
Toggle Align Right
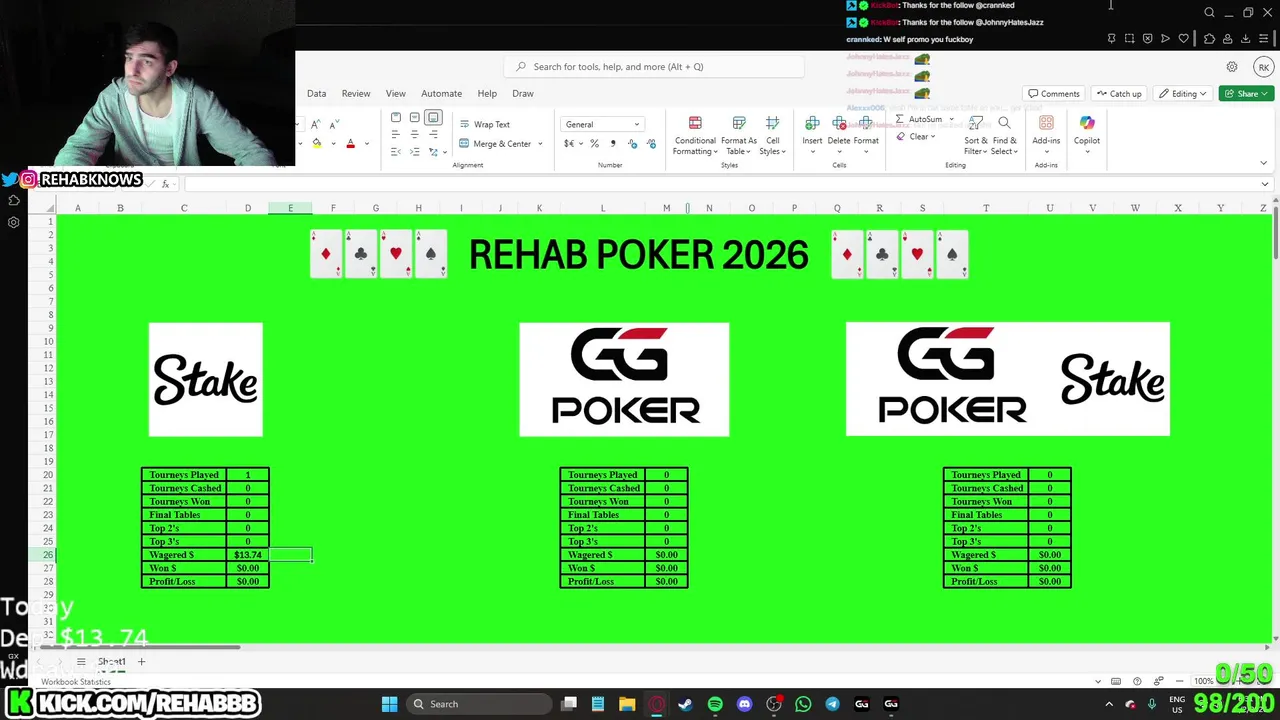point(433,134)
